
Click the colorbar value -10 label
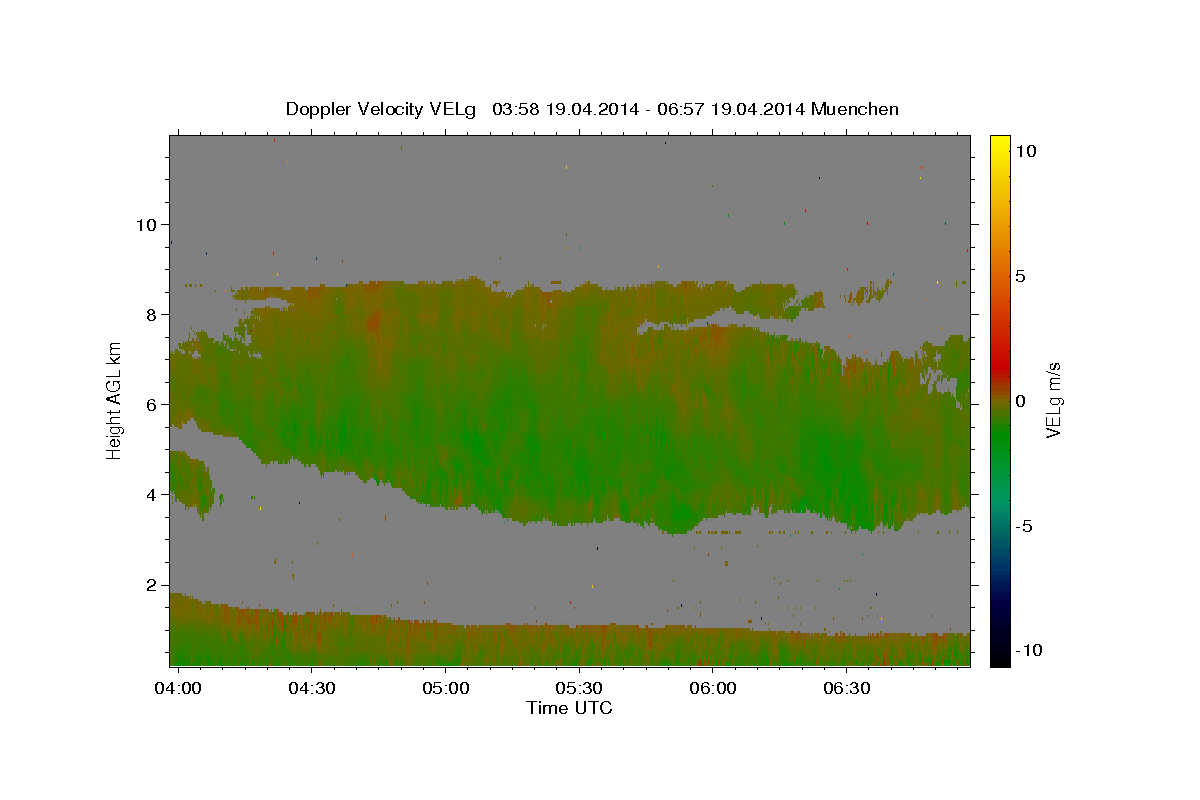coord(1028,650)
